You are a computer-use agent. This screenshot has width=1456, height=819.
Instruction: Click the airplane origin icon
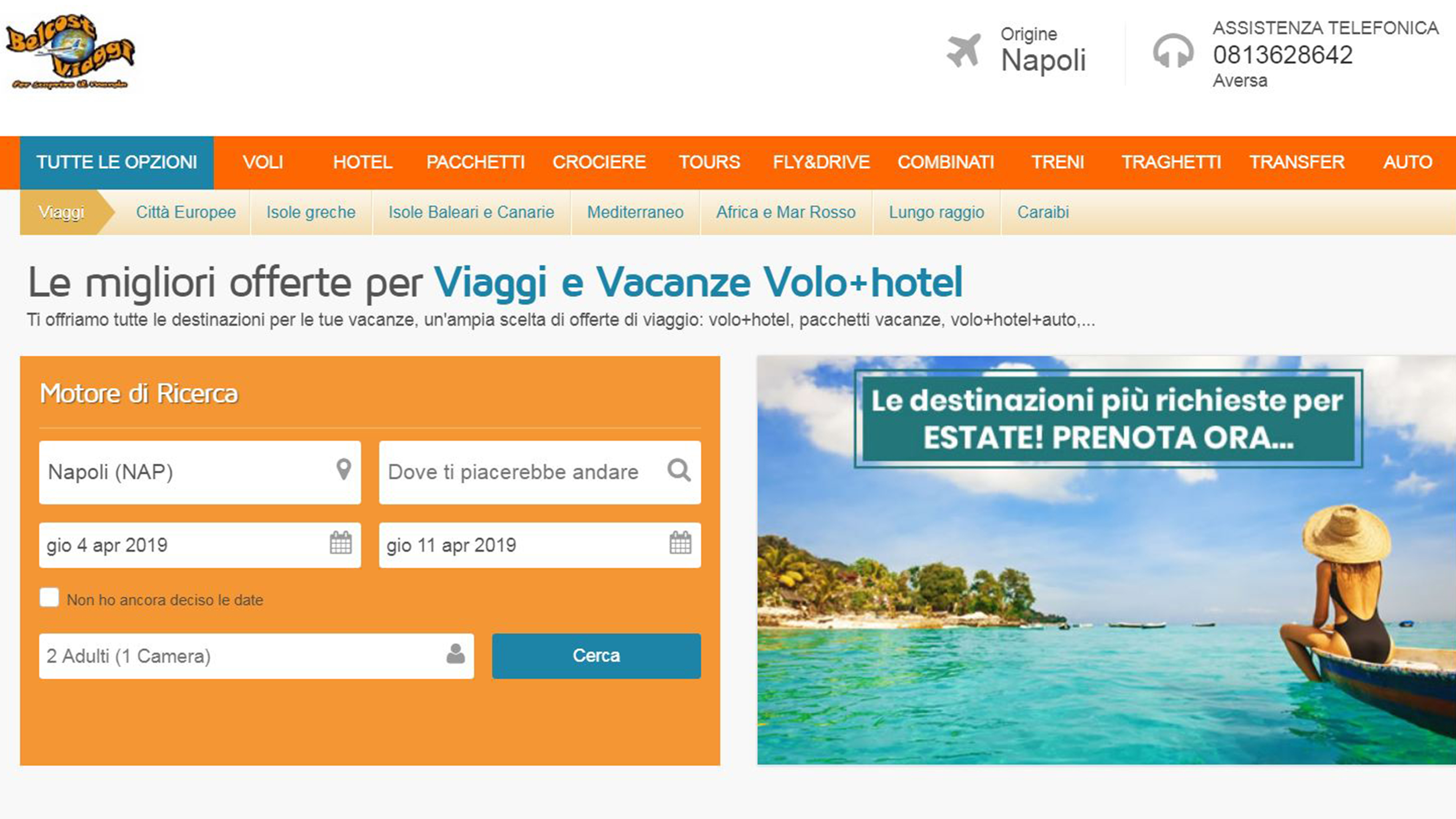pyautogui.click(x=964, y=51)
